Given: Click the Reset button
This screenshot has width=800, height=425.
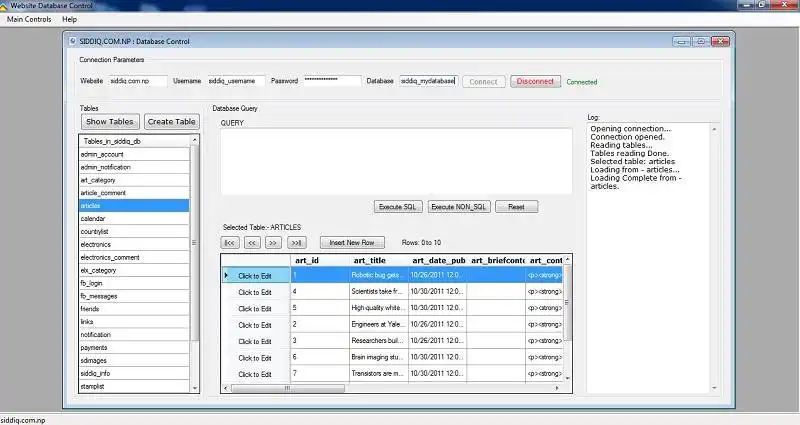Looking at the screenshot, I should click(x=516, y=207).
